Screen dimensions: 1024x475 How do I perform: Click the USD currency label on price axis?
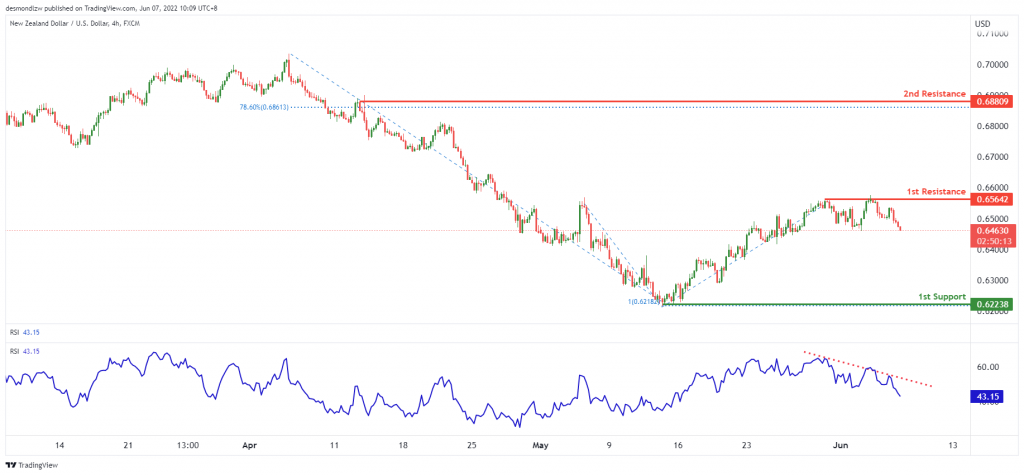pos(983,24)
